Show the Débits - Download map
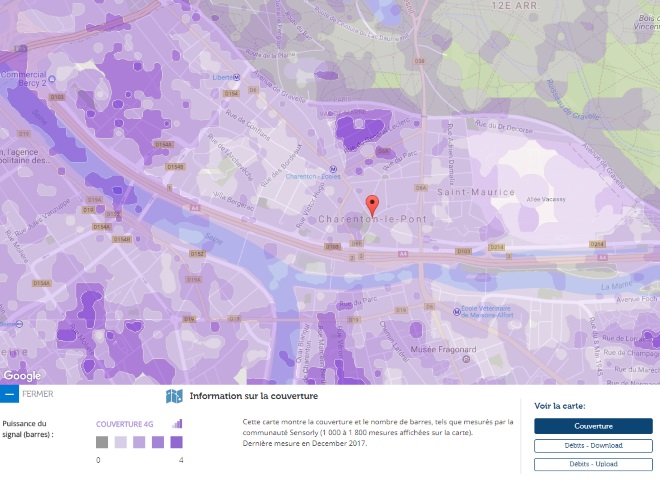Viewport: 660px width, 485px height. [593, 445]
